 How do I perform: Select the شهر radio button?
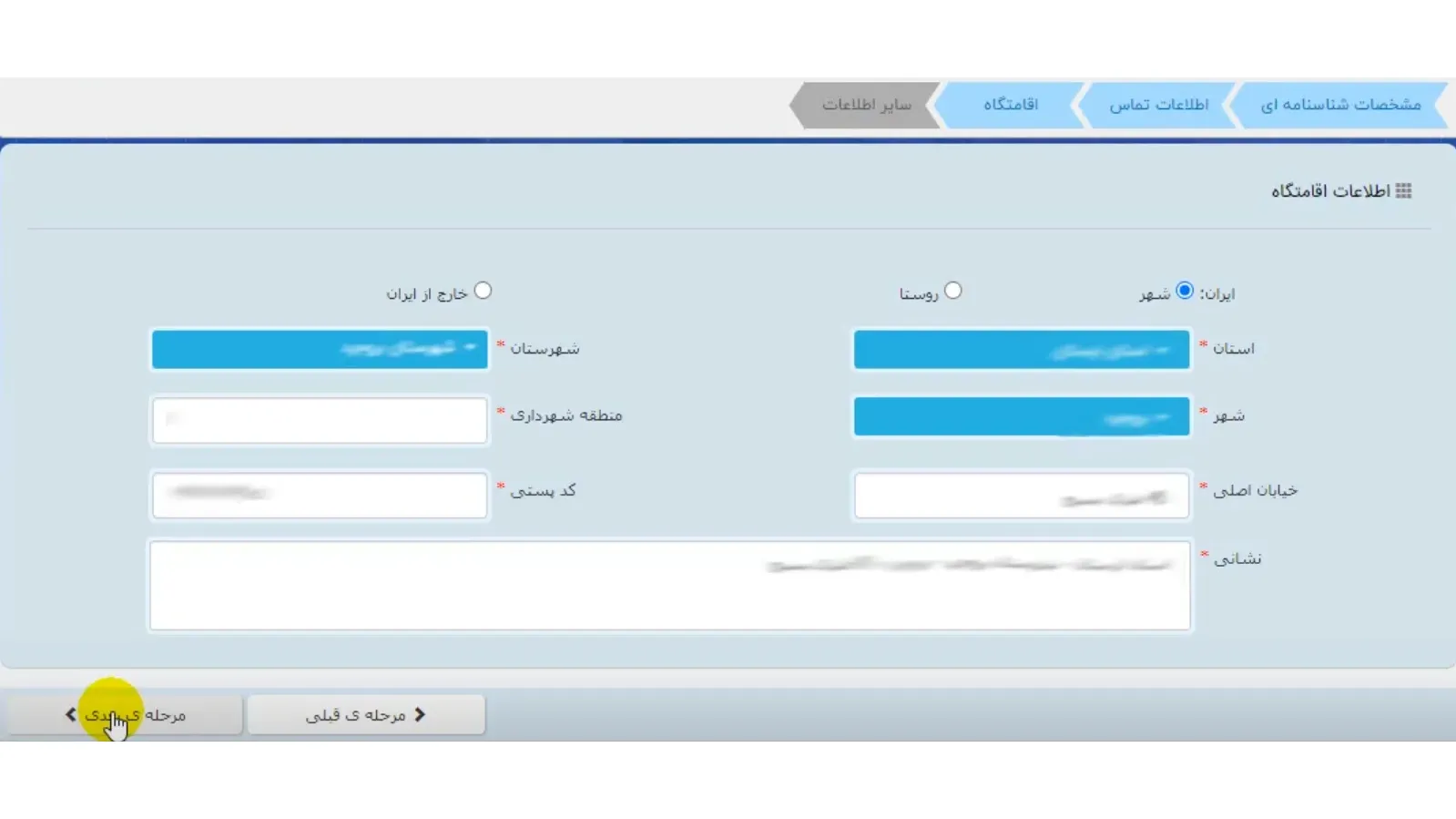[1184, 292]
